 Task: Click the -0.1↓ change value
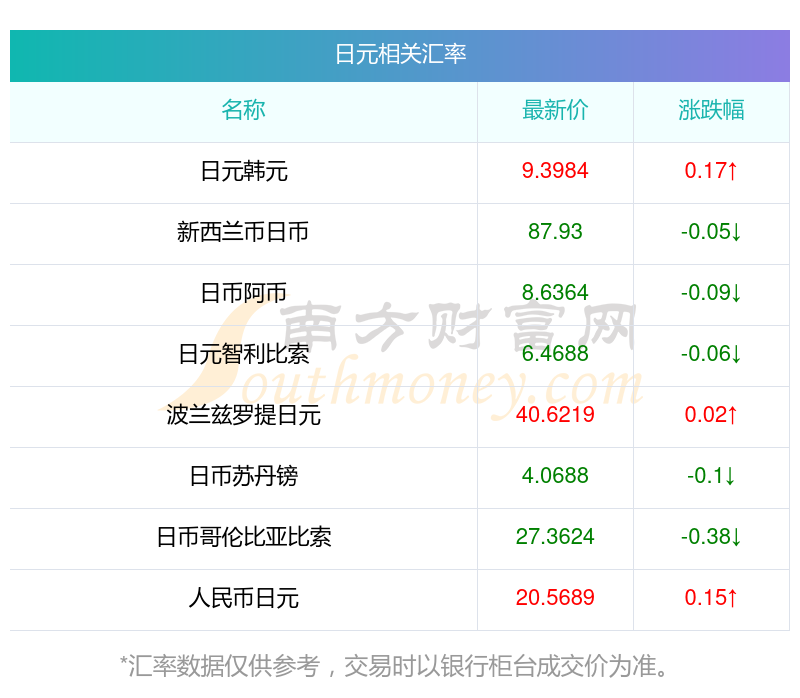711,476
